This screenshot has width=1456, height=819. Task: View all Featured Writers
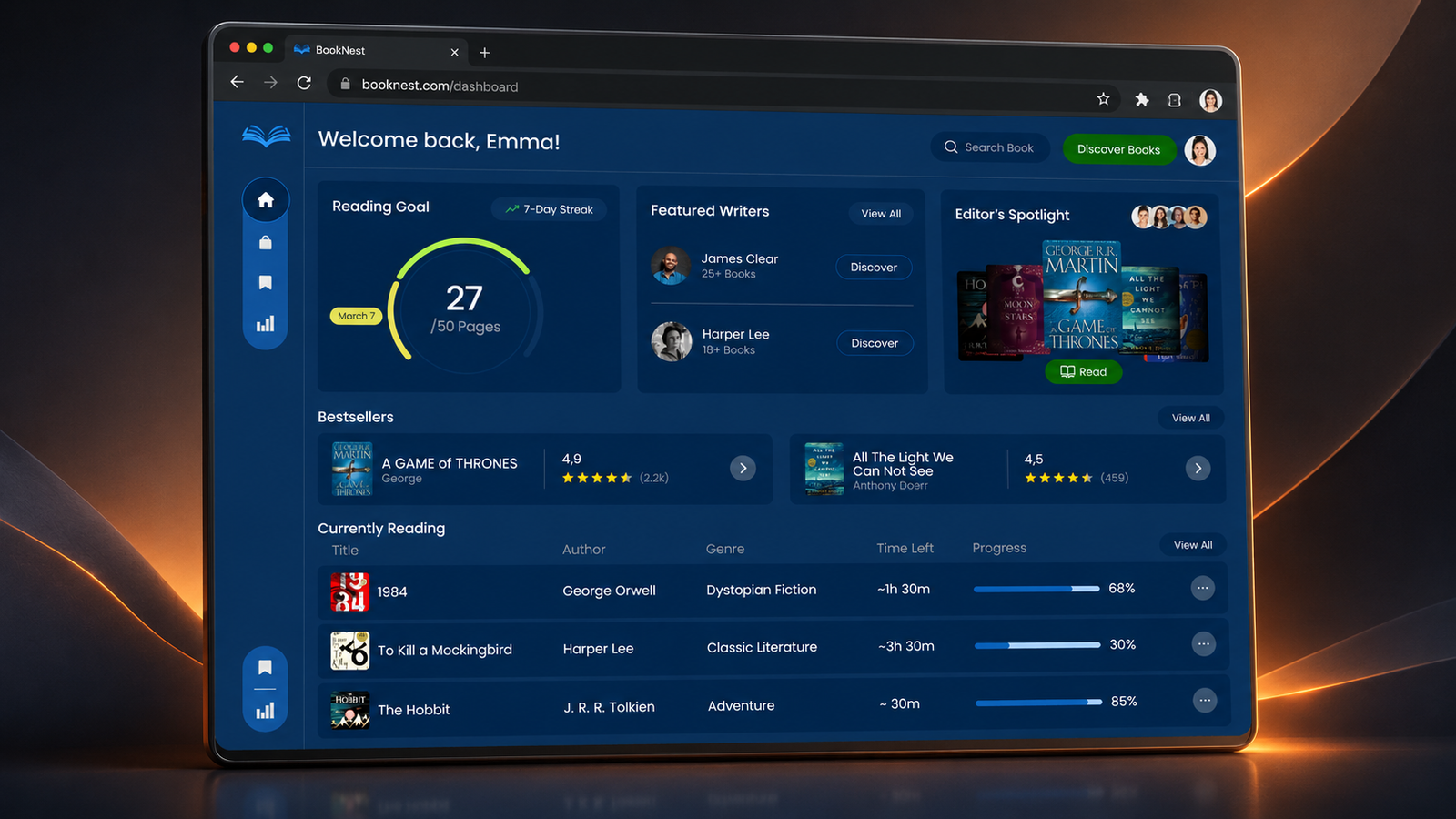click(881, 214)
